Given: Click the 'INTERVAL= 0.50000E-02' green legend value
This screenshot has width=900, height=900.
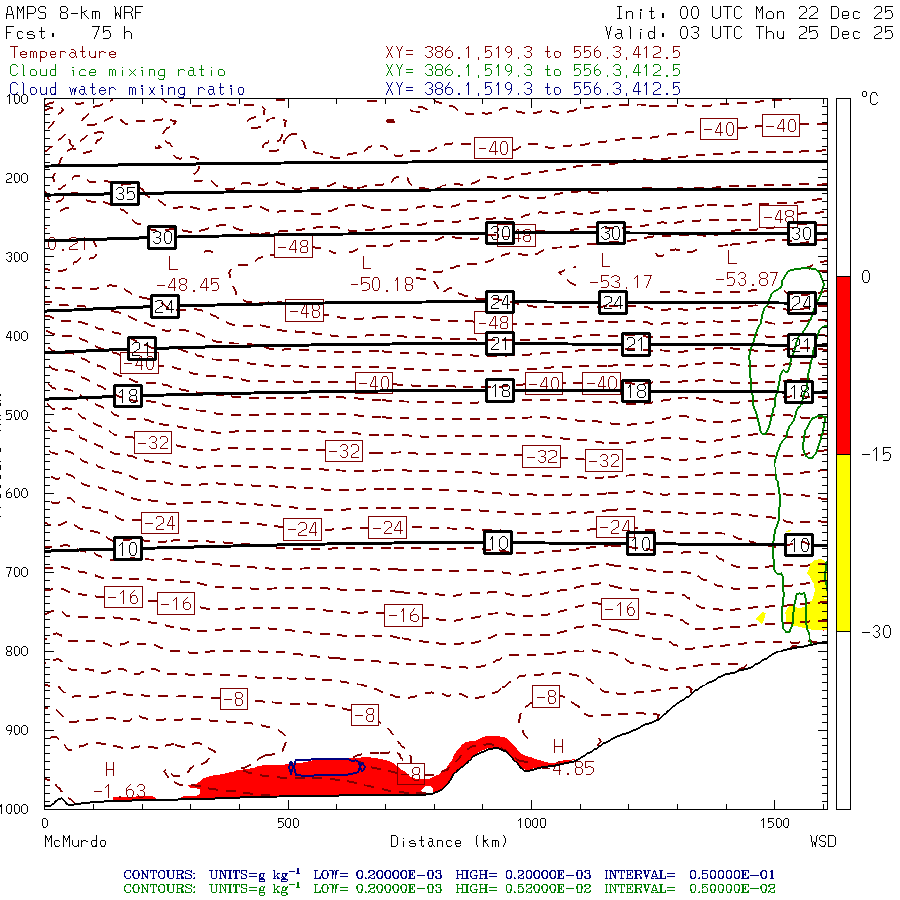Looking at the screenshot, I should (689, 889).
